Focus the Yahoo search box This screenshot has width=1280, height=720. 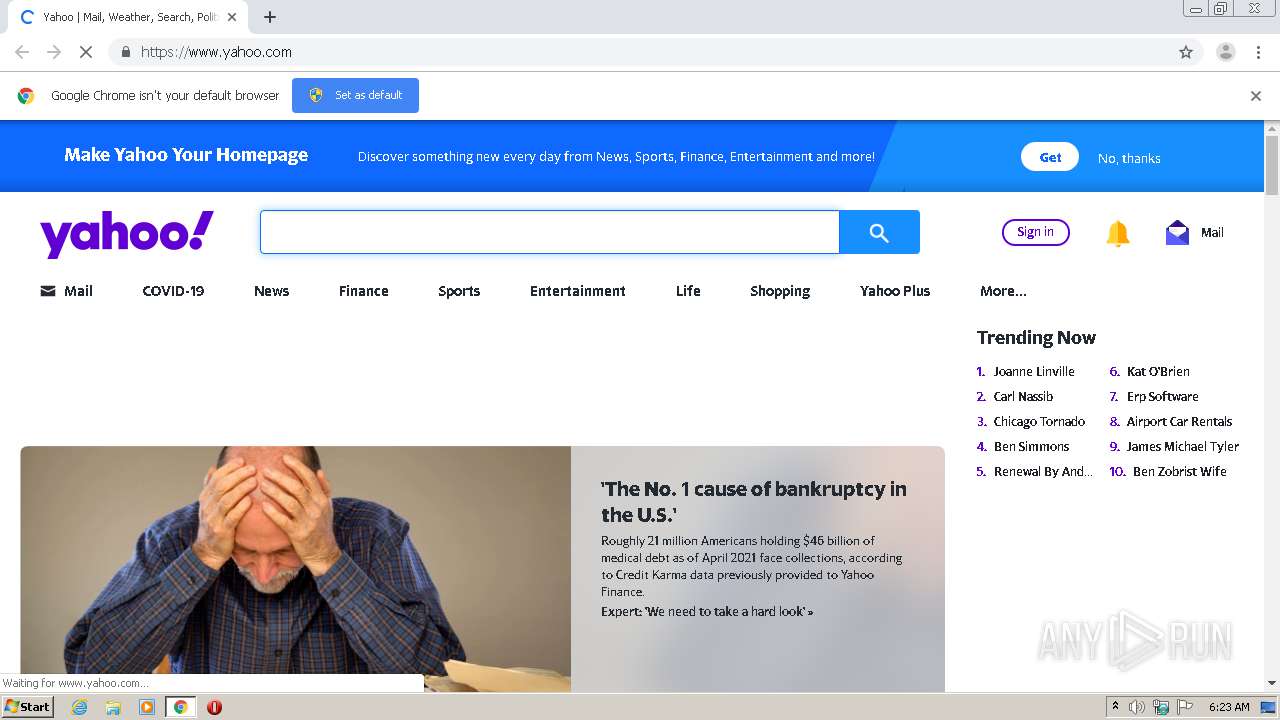tap(549, 232)
